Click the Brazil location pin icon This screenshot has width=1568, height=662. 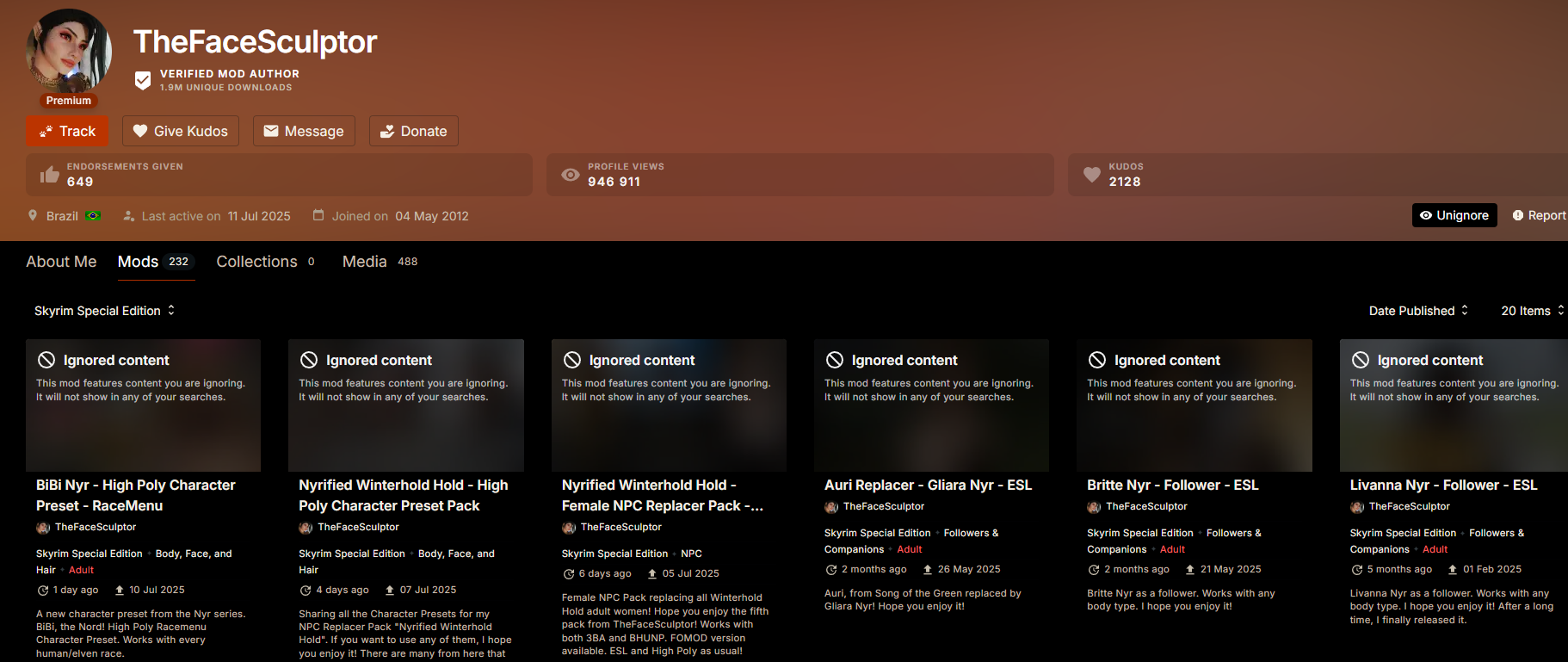(x=33, y=215)
